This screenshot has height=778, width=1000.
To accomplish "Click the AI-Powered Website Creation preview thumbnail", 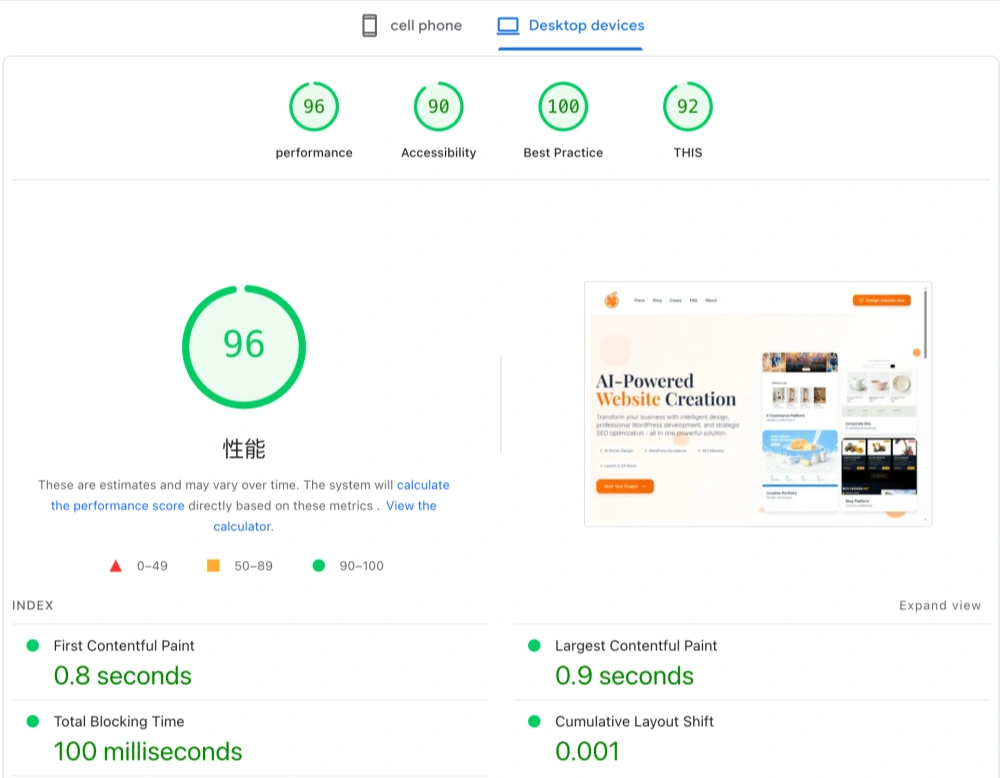I will coord(757,403).
